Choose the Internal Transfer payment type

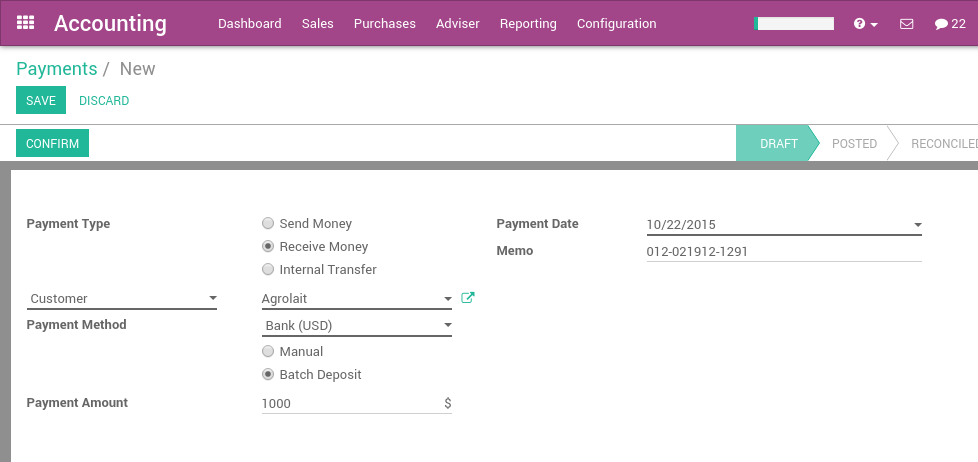pos(268,270)
